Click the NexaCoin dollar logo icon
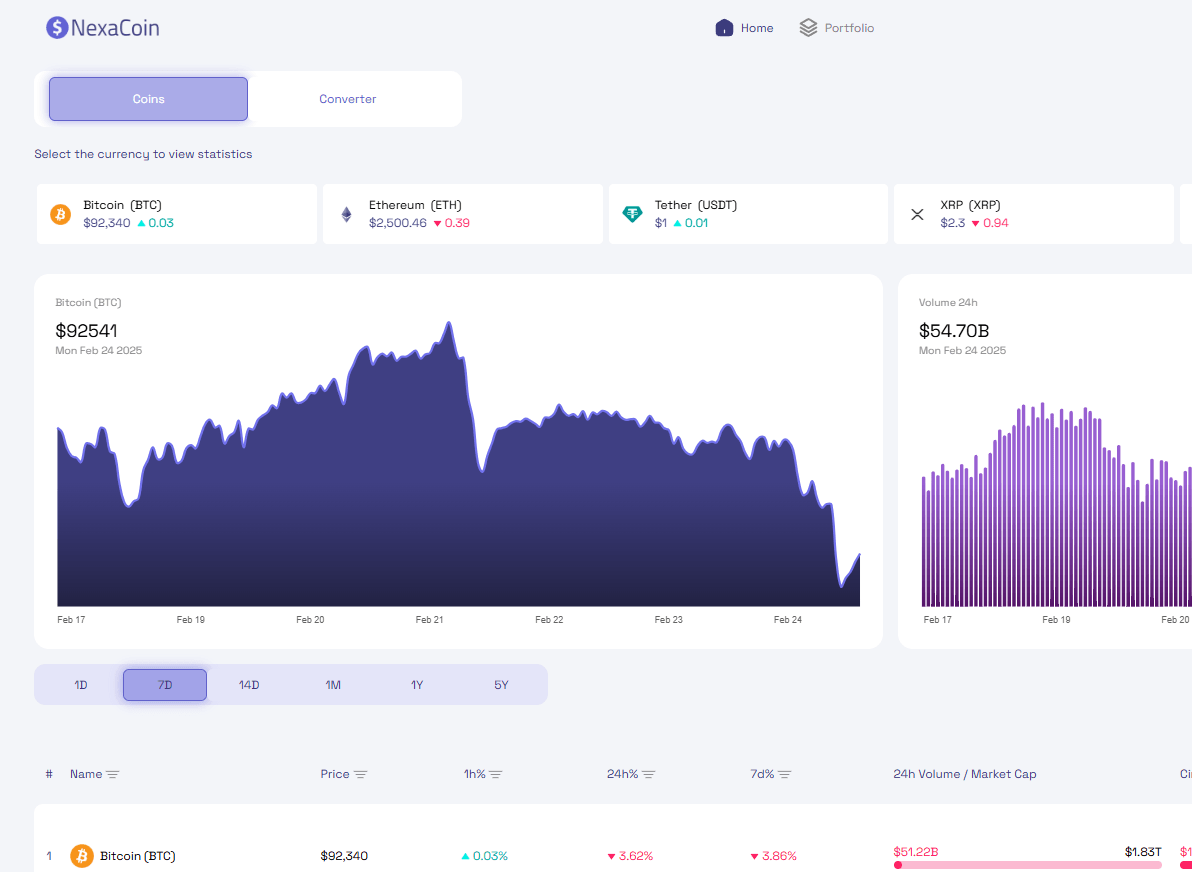The height and width of the screenshot is (872, 1192). (57, 28)
